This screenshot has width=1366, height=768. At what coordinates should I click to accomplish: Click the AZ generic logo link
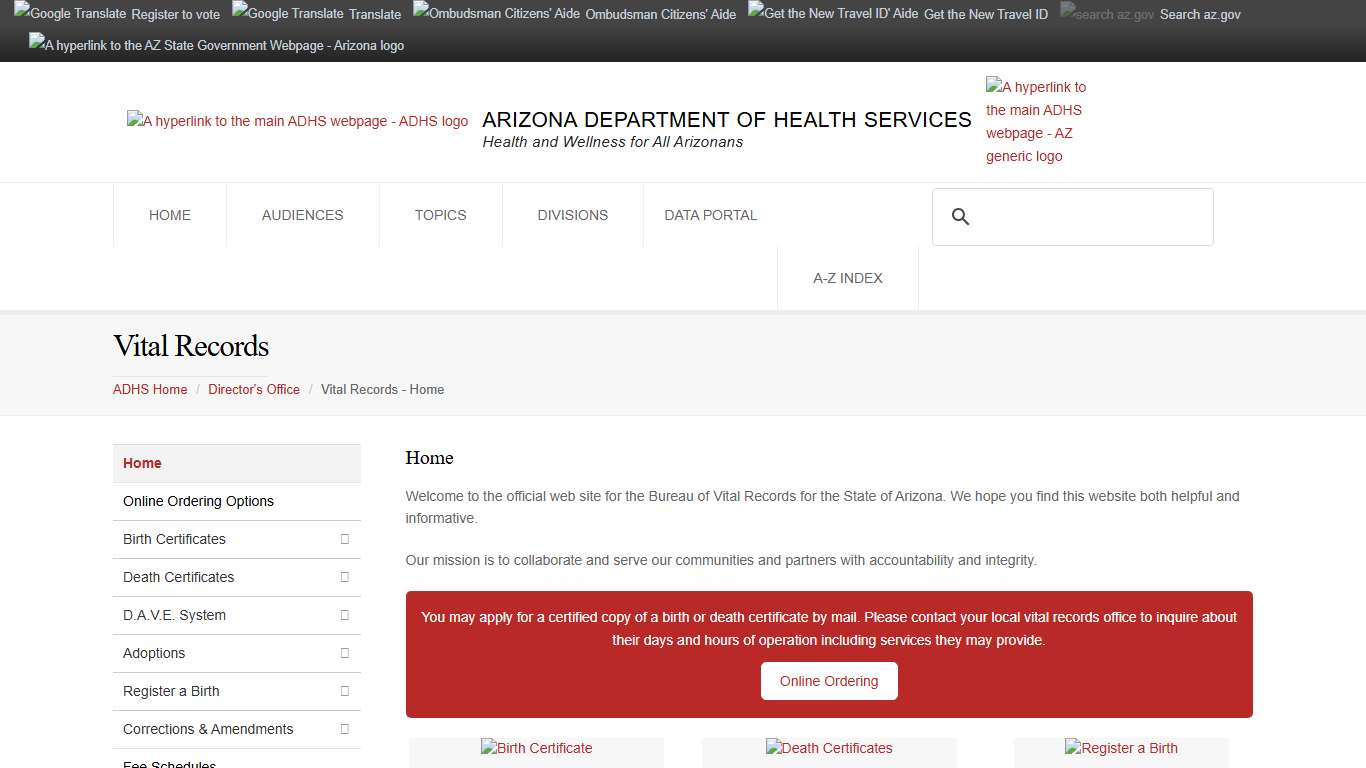click(x=1036, y=121)
